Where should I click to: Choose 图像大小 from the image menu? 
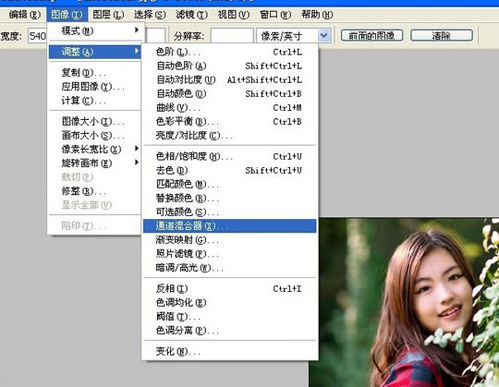(95, 121)
